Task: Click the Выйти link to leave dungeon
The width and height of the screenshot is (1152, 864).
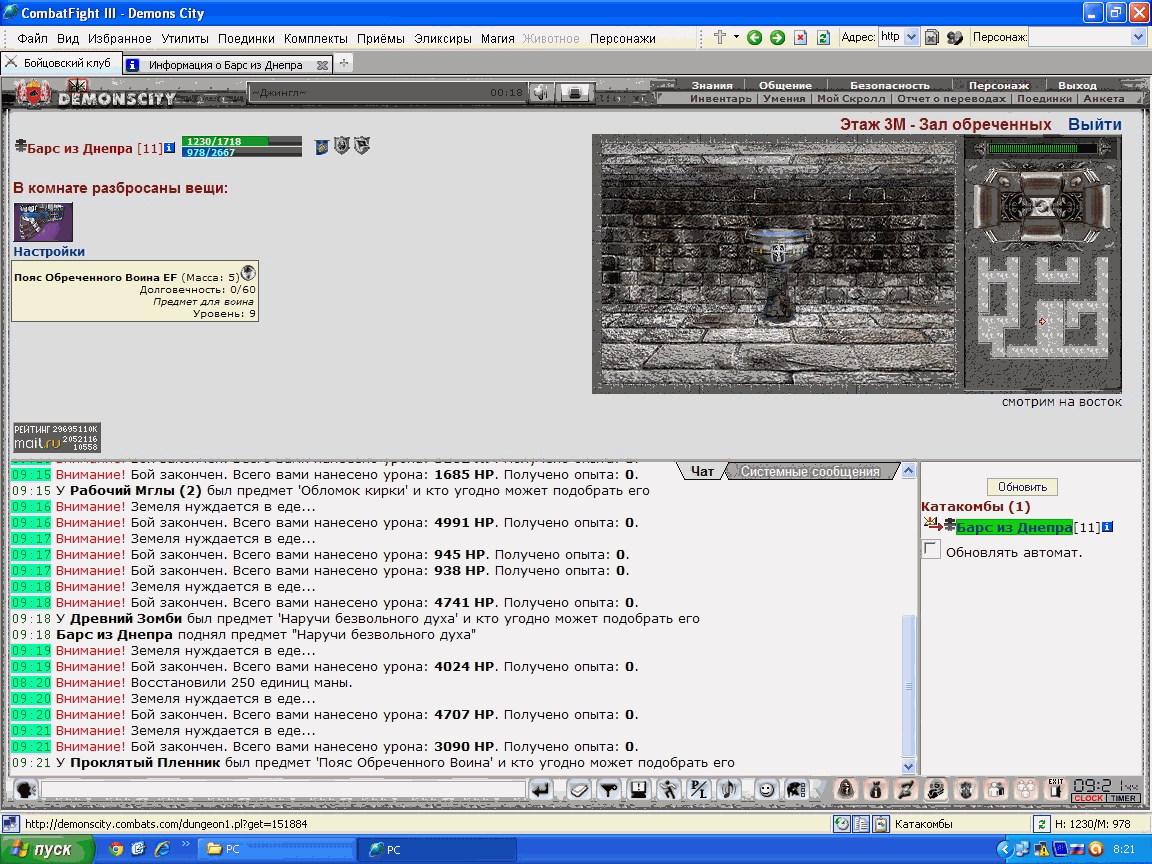Action: tap(1095, 124)
